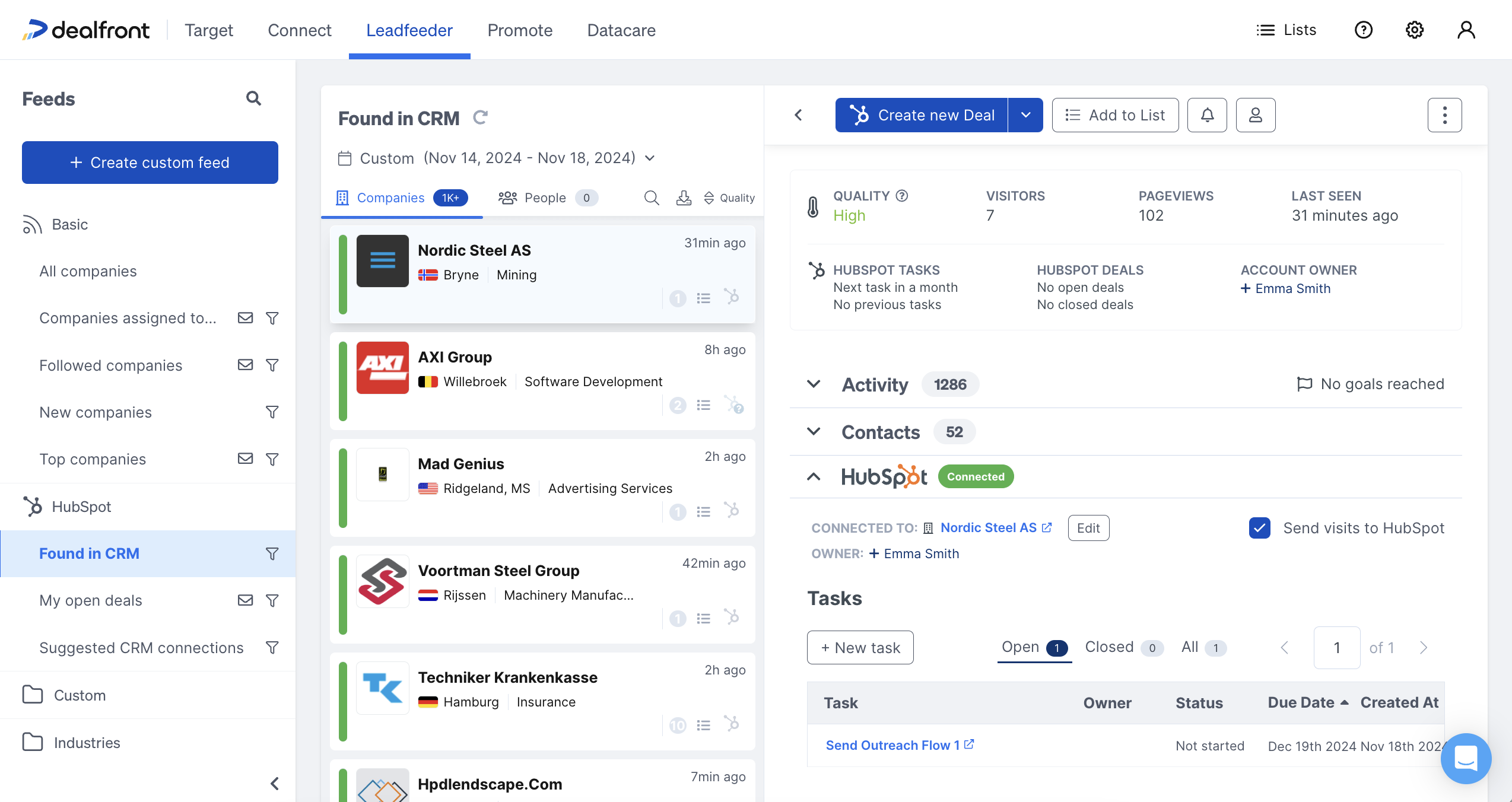1512x802 pixels.
Task: Click the contact person icon beside the bell
Action: (1256, 114)
